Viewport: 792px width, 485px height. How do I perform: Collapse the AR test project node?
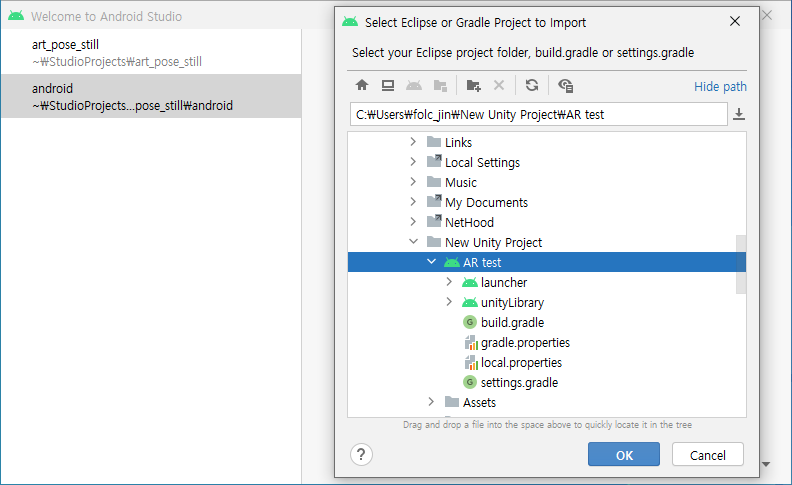pyautogui.click(x=431, y=262)
